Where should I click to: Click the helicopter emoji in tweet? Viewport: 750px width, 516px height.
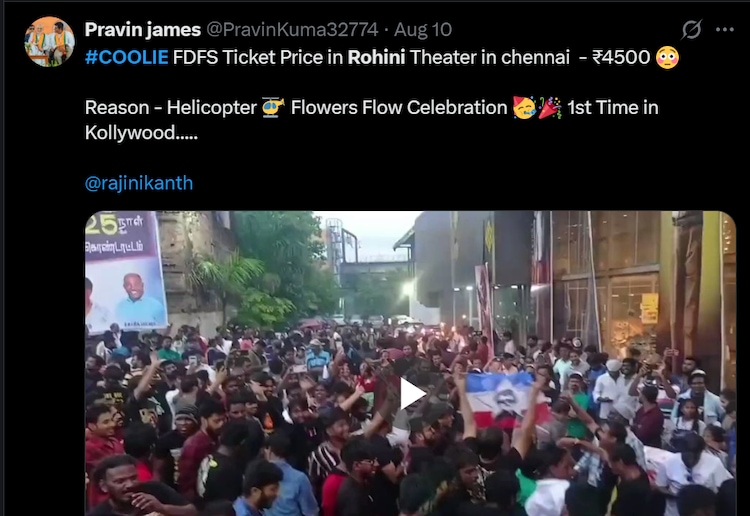273,107
